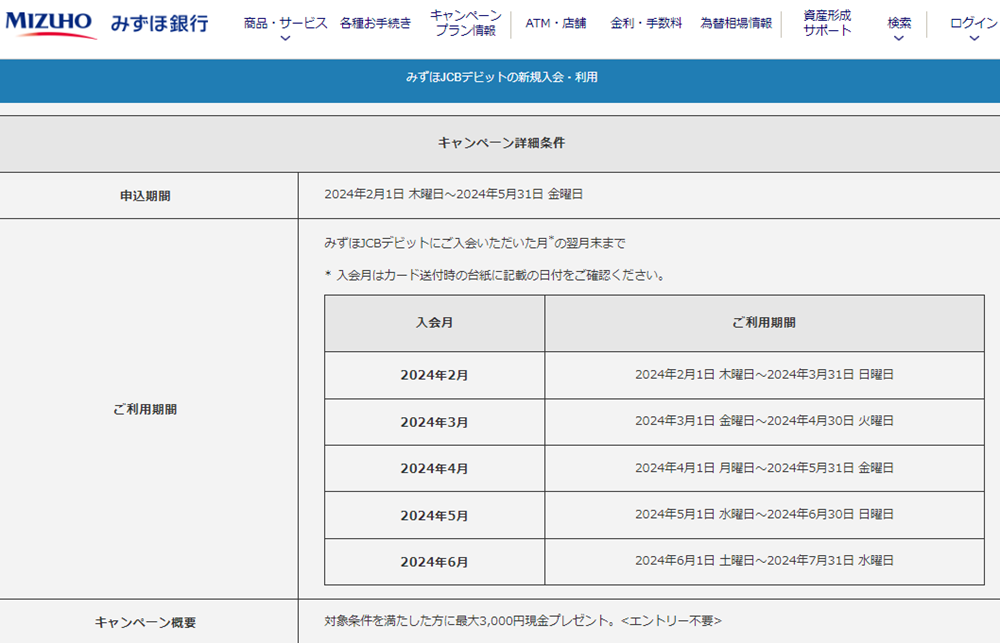Image resolution: width=1000 pixels, height=643 pixels.
Task: Select cell 2024年2月
Action: 434,375
